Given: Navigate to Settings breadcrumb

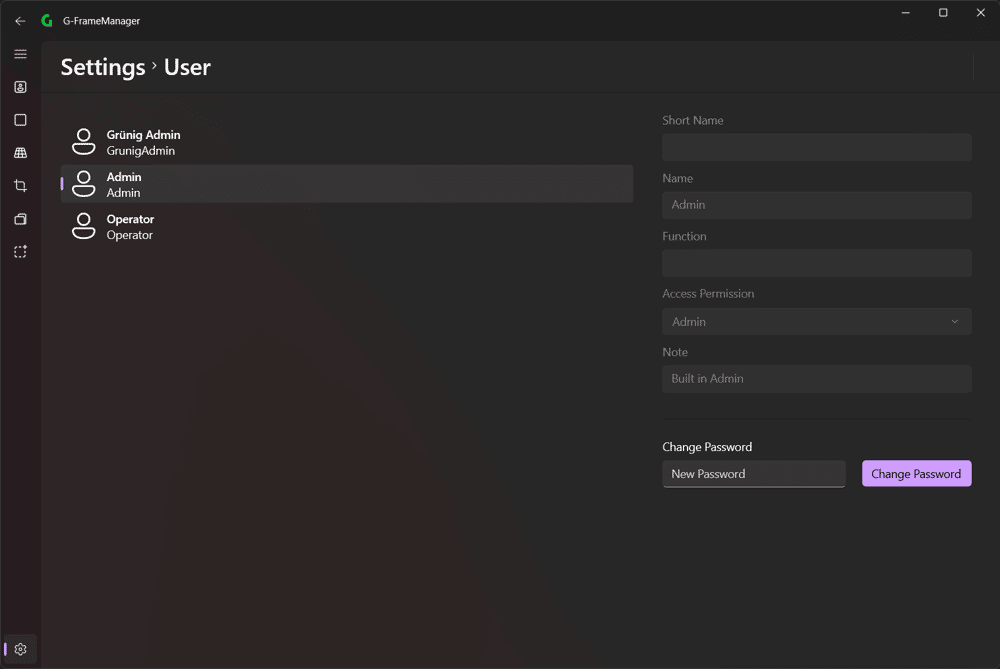Looking at the screenshot, I should pyautogui.click(x=103, y=67).
